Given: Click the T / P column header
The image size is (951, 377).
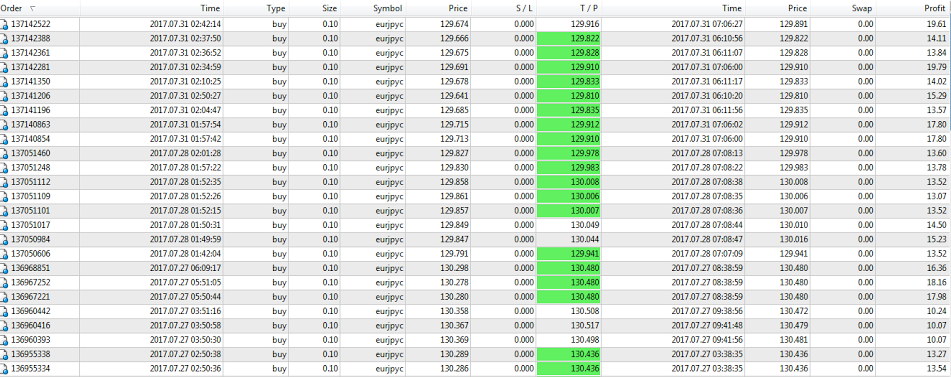Looking at the screenshot, I should tap(569, 8).
